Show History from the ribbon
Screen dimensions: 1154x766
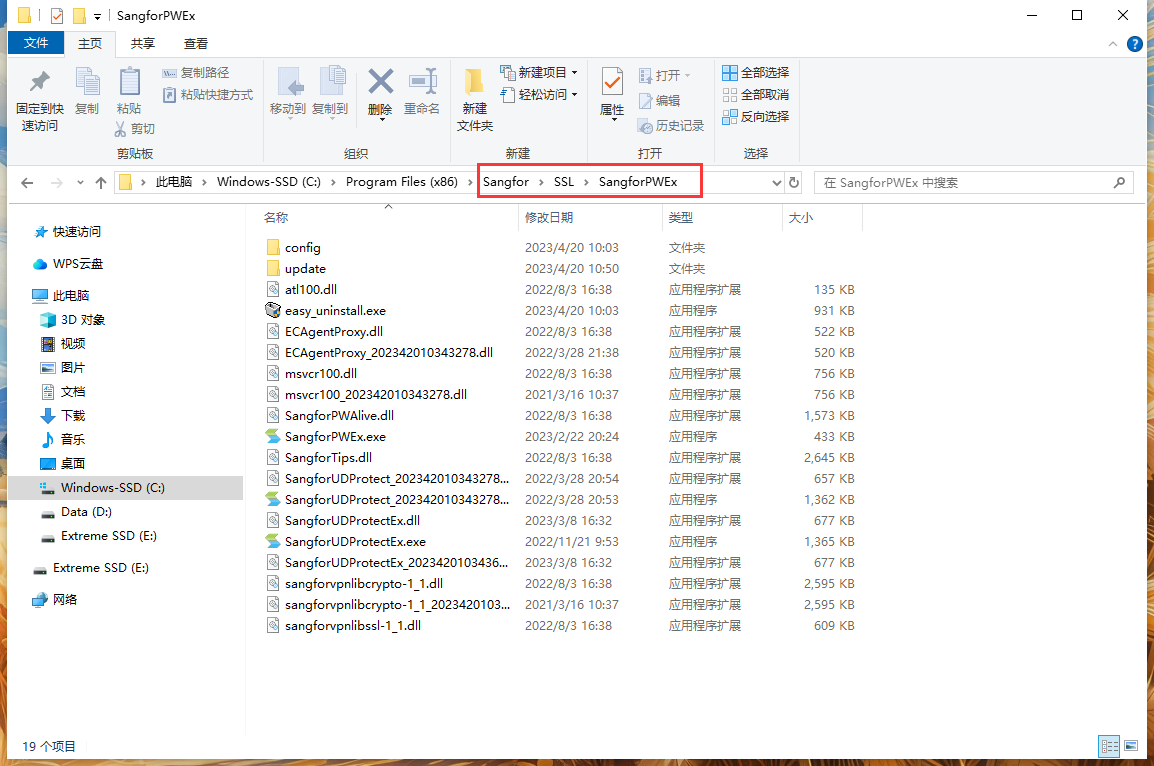tap(670, 126)
